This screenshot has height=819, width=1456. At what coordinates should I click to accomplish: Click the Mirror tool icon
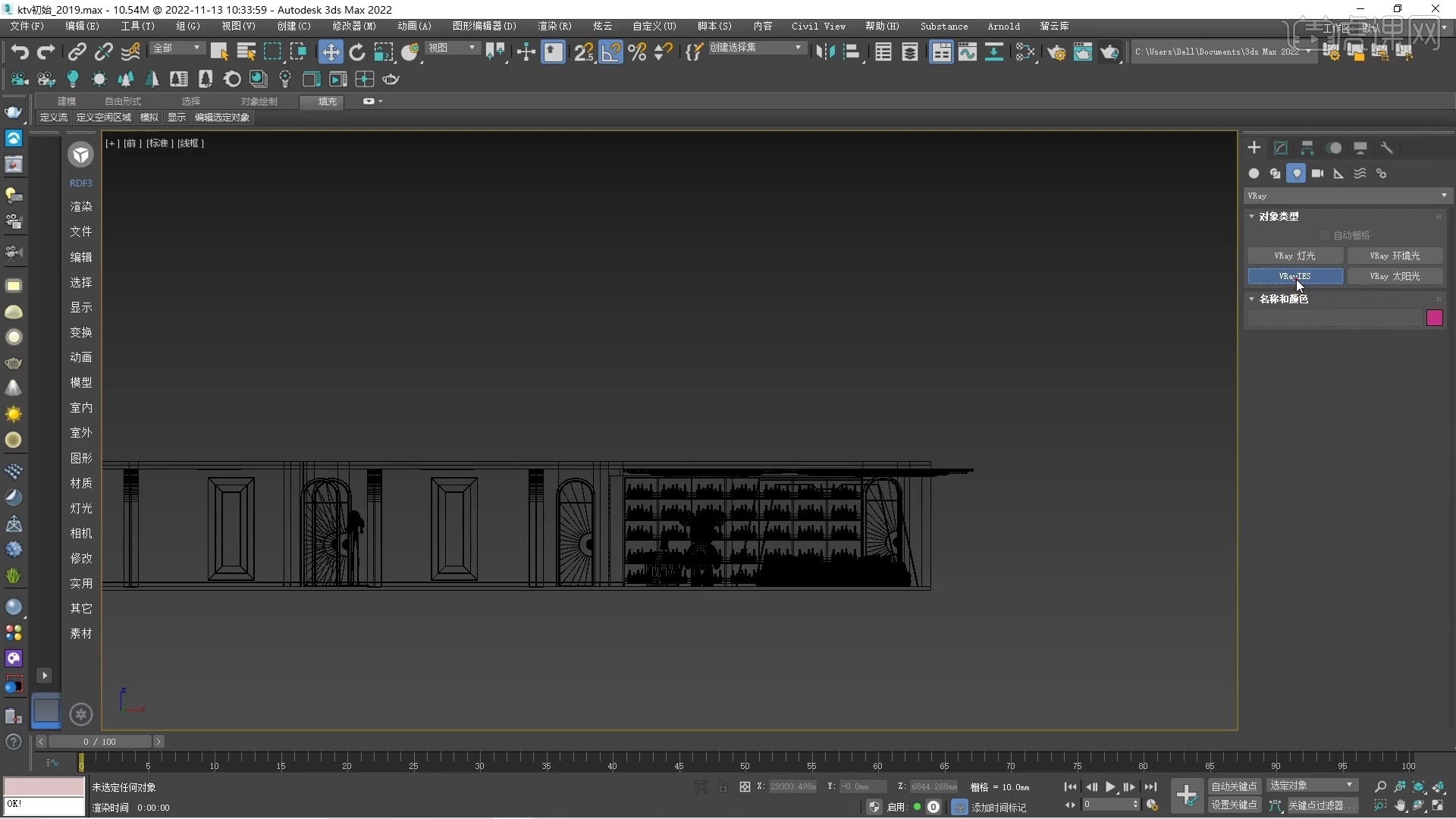point(825,52)
